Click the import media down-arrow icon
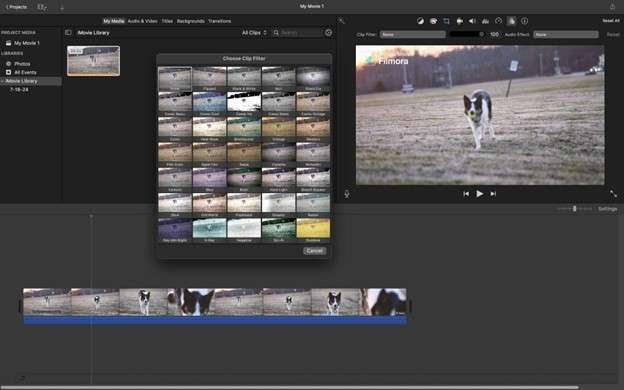This screenshot has width=624, height=390. (62, 7)
